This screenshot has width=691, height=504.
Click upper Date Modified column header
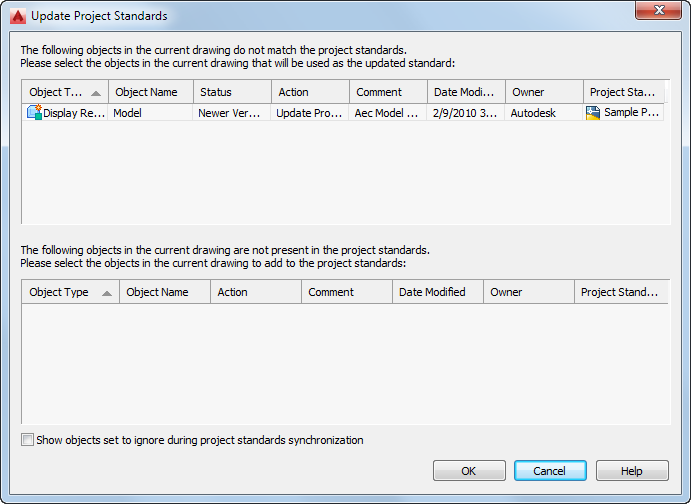[x=466, y=92]
